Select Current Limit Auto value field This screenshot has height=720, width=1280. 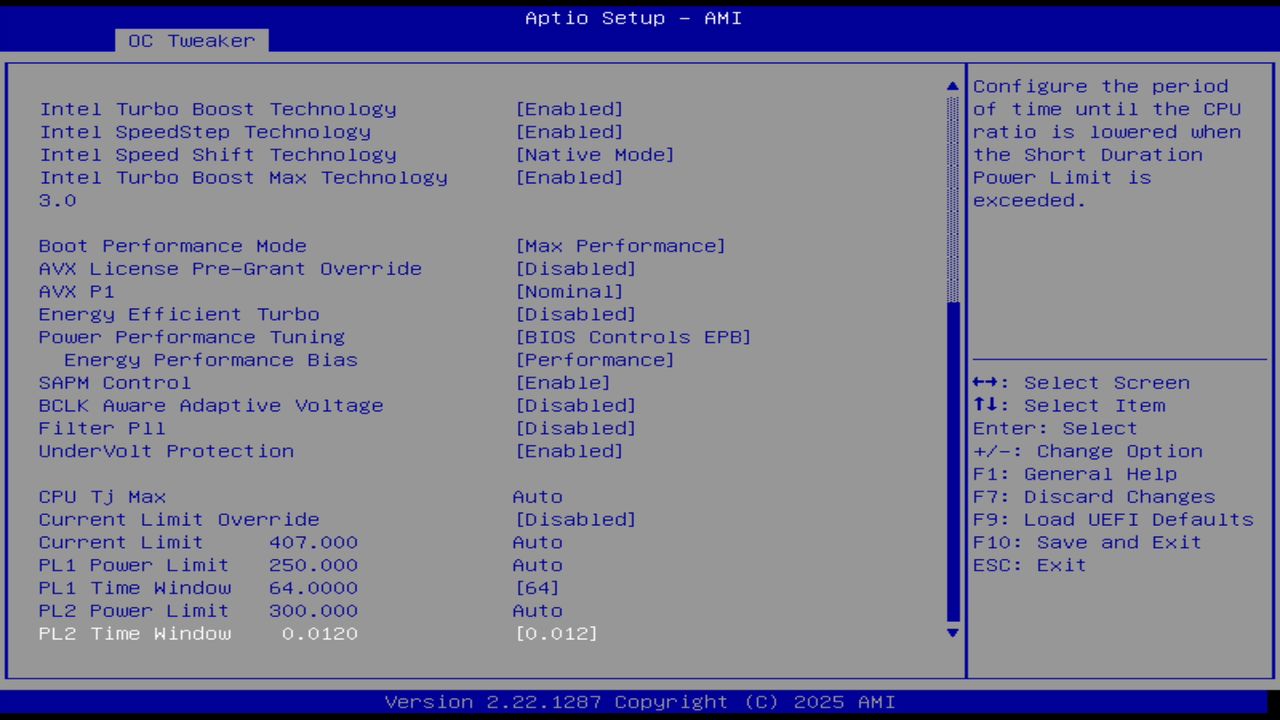click(x=538, y=543)
